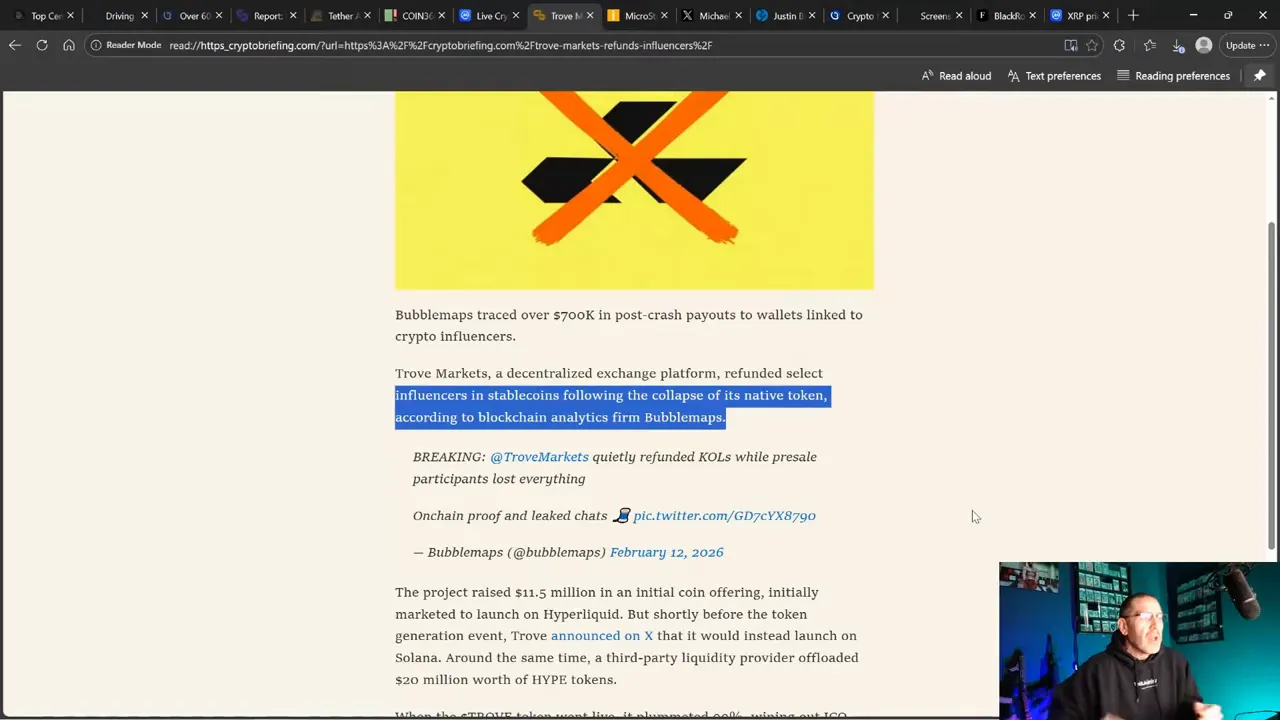Click the Update browser button
Screen dimensions: 1280x720
click(1240, 45)
